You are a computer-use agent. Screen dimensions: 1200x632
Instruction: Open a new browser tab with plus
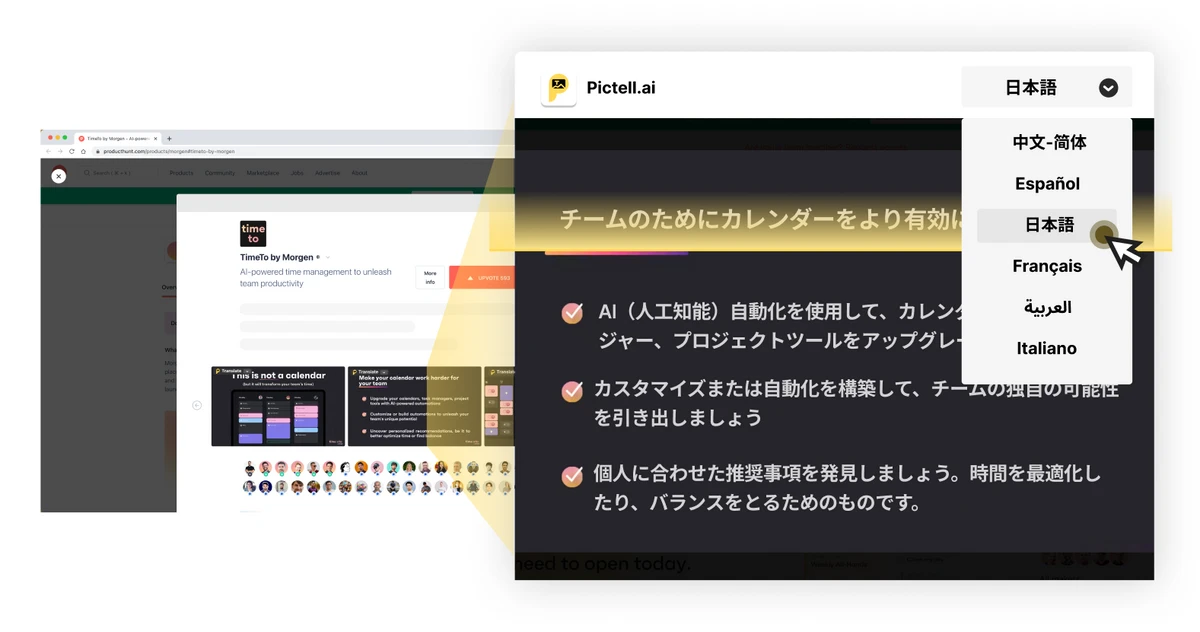(x=169, y=139)
